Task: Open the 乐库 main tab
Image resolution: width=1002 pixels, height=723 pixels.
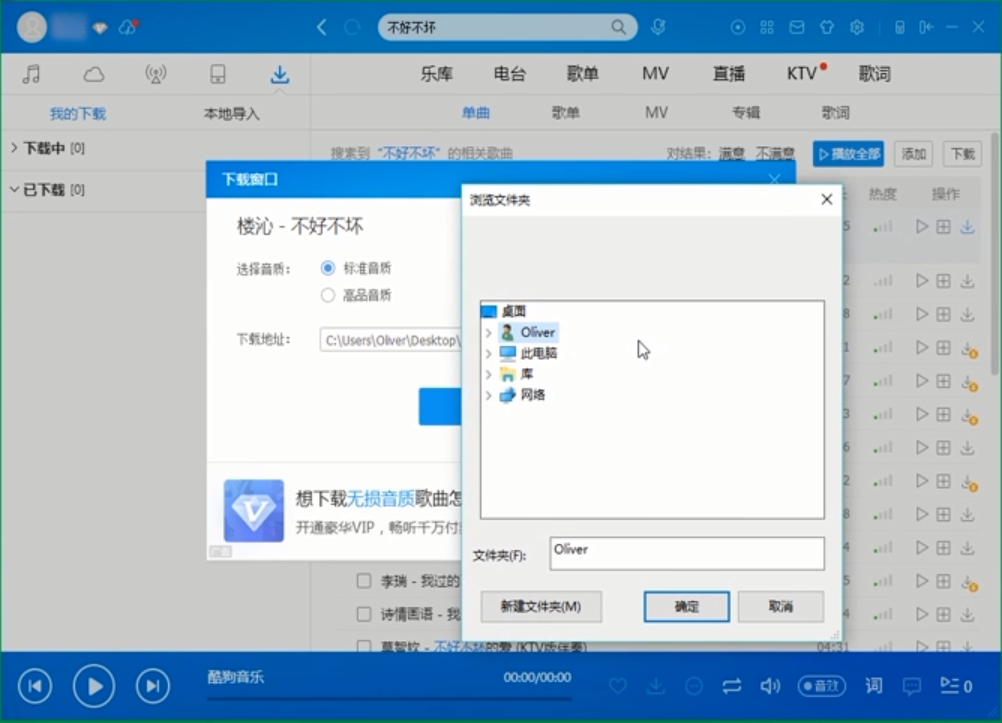Action: [x=436, y=74]
